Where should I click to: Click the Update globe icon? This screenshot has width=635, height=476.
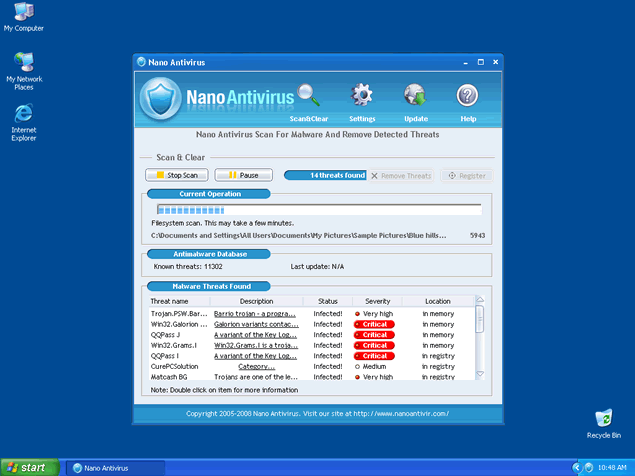(416, 97)
